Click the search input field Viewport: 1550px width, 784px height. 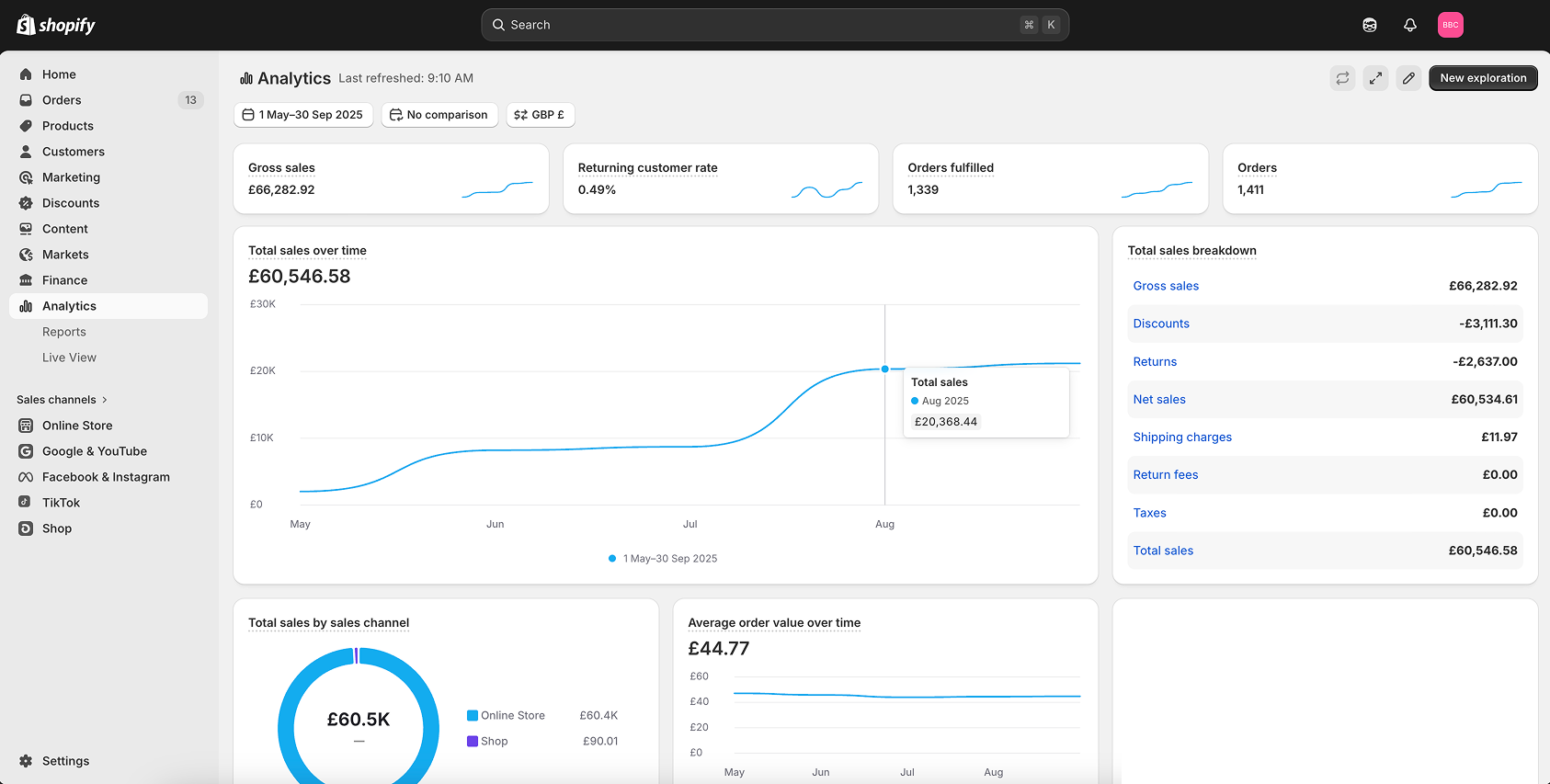click(775, 25)
